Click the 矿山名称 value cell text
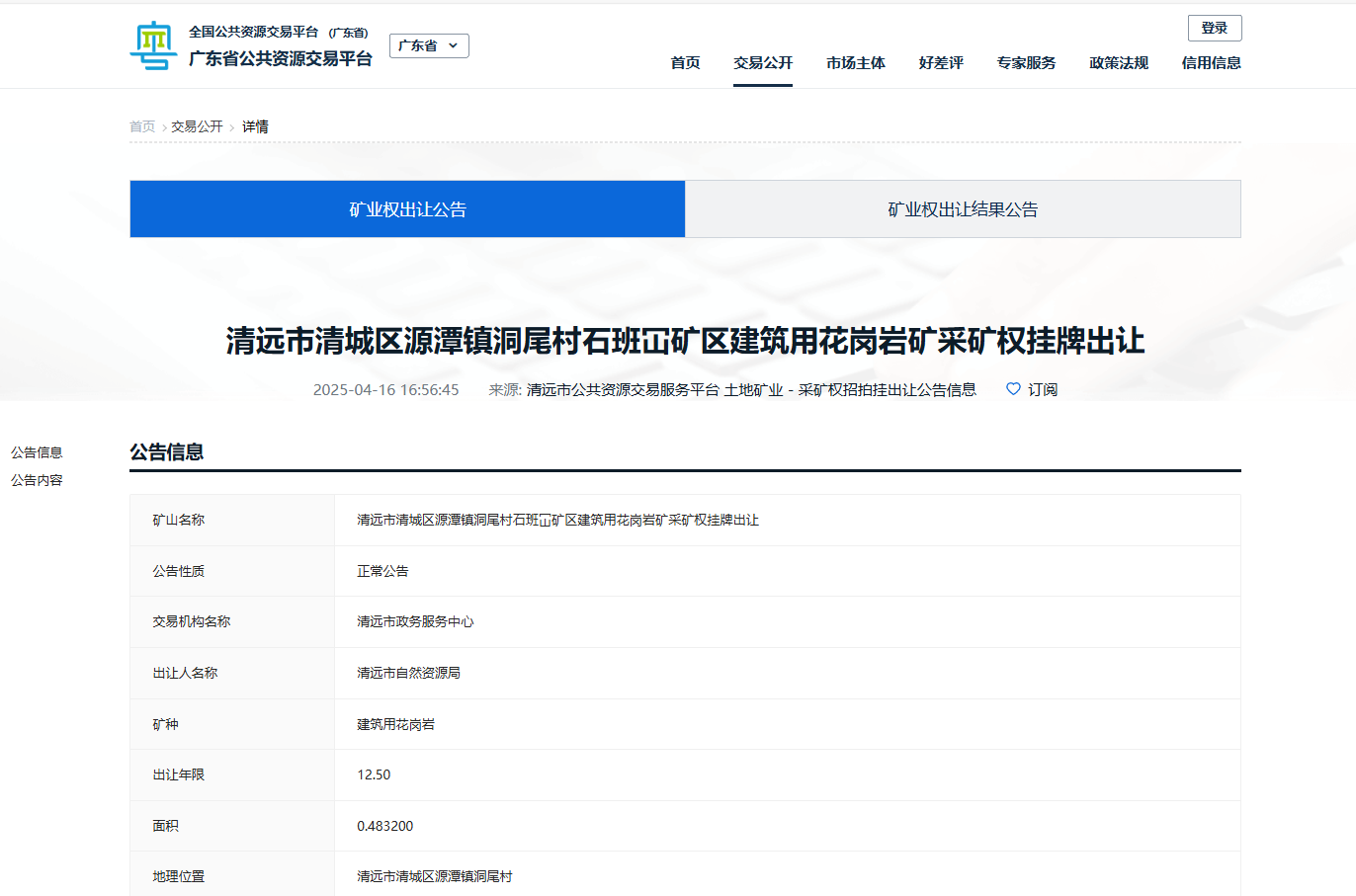This screenshot has width=1356, height=896. point(557,520)
